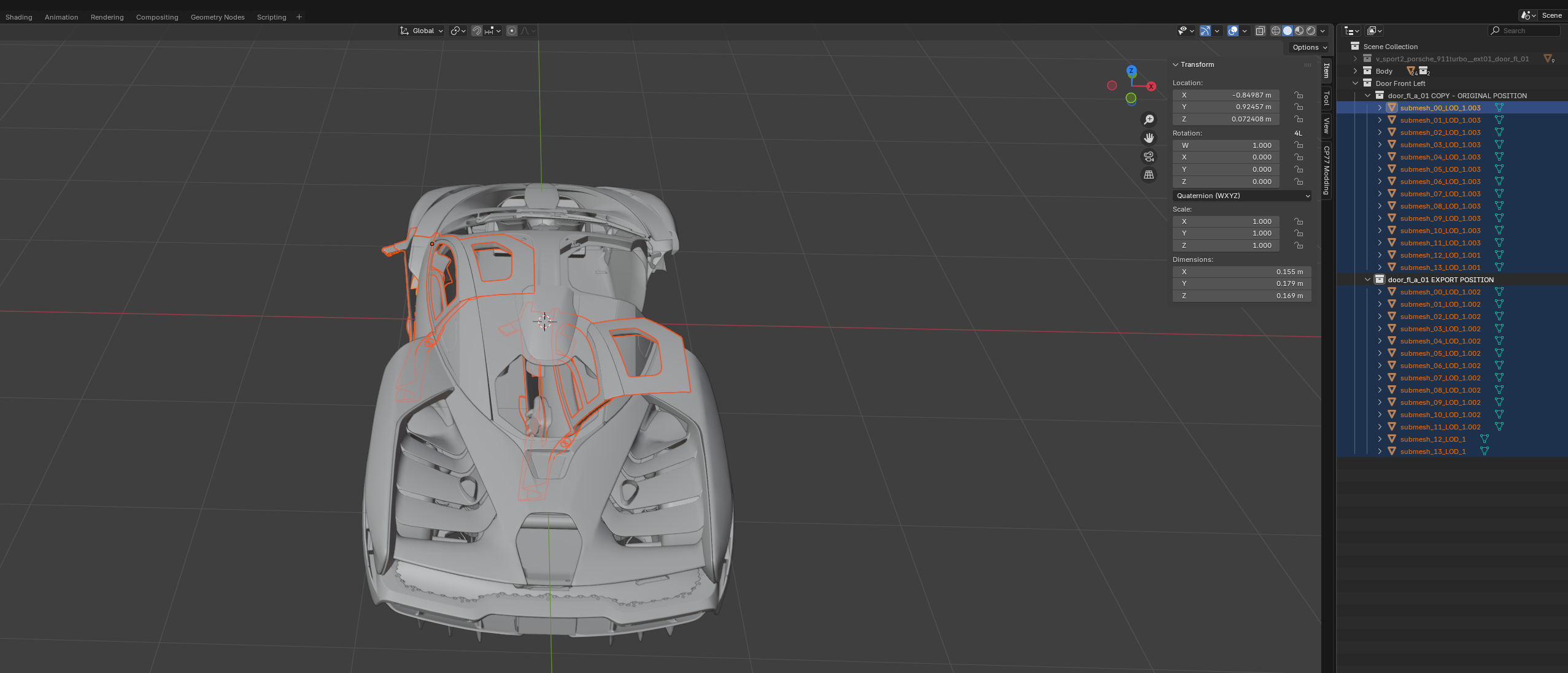Click the hand pan view icon
1568x673 pixels.
point(1149,138)
